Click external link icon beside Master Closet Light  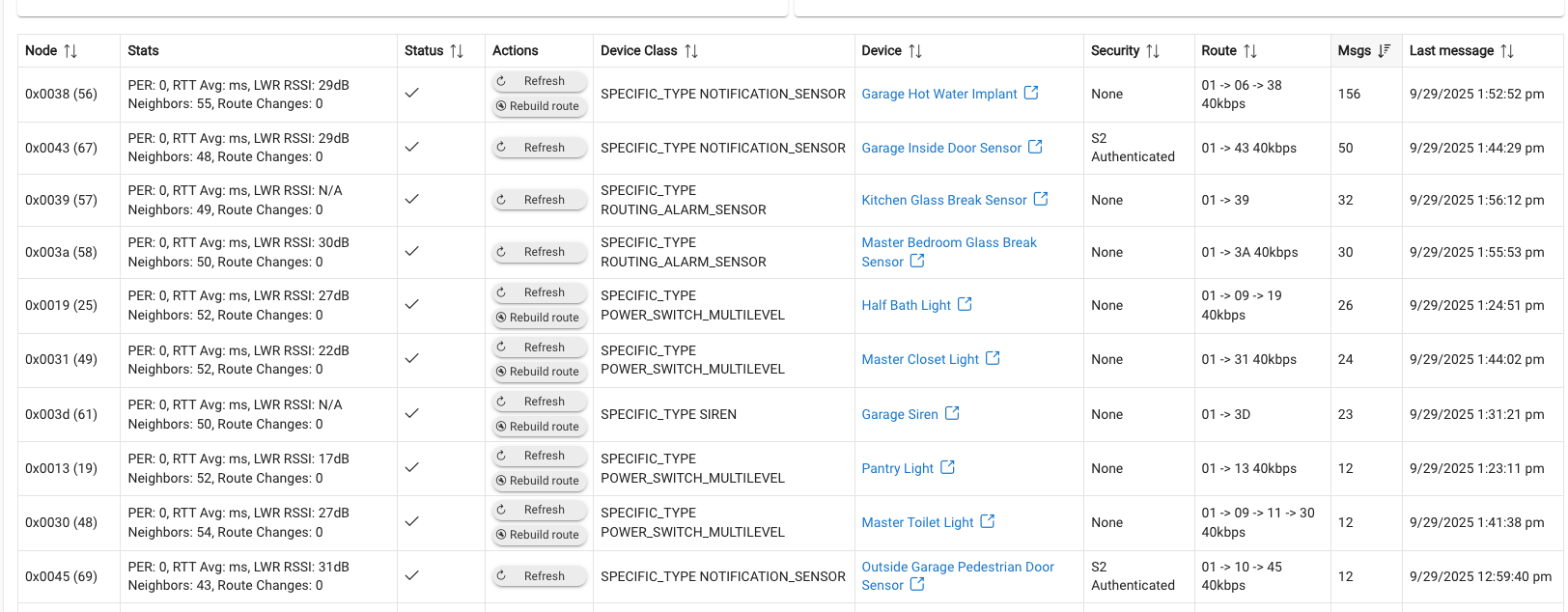(x=993, y=358)
